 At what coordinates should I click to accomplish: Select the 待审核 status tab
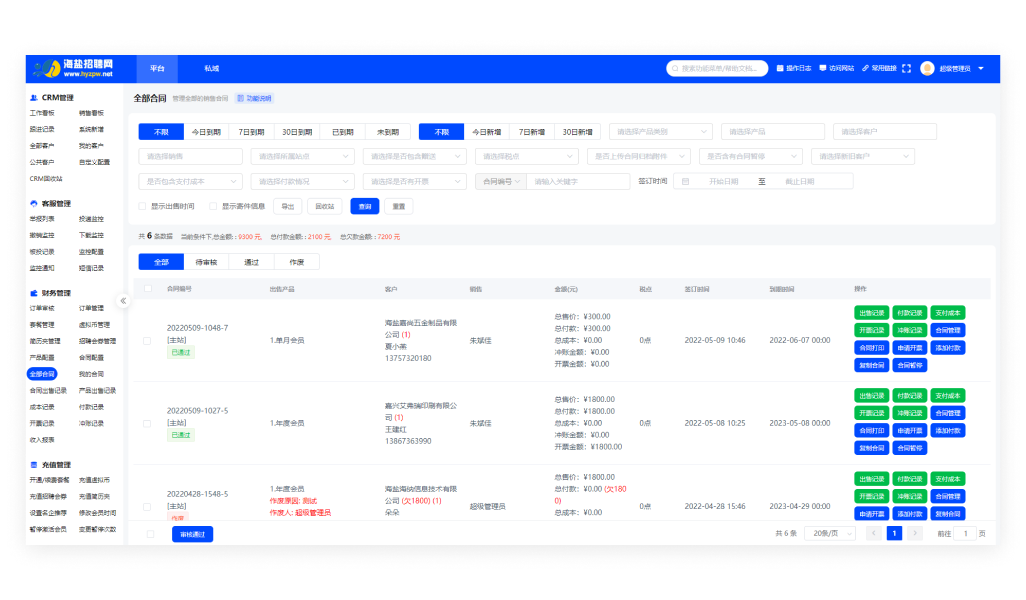207,262
